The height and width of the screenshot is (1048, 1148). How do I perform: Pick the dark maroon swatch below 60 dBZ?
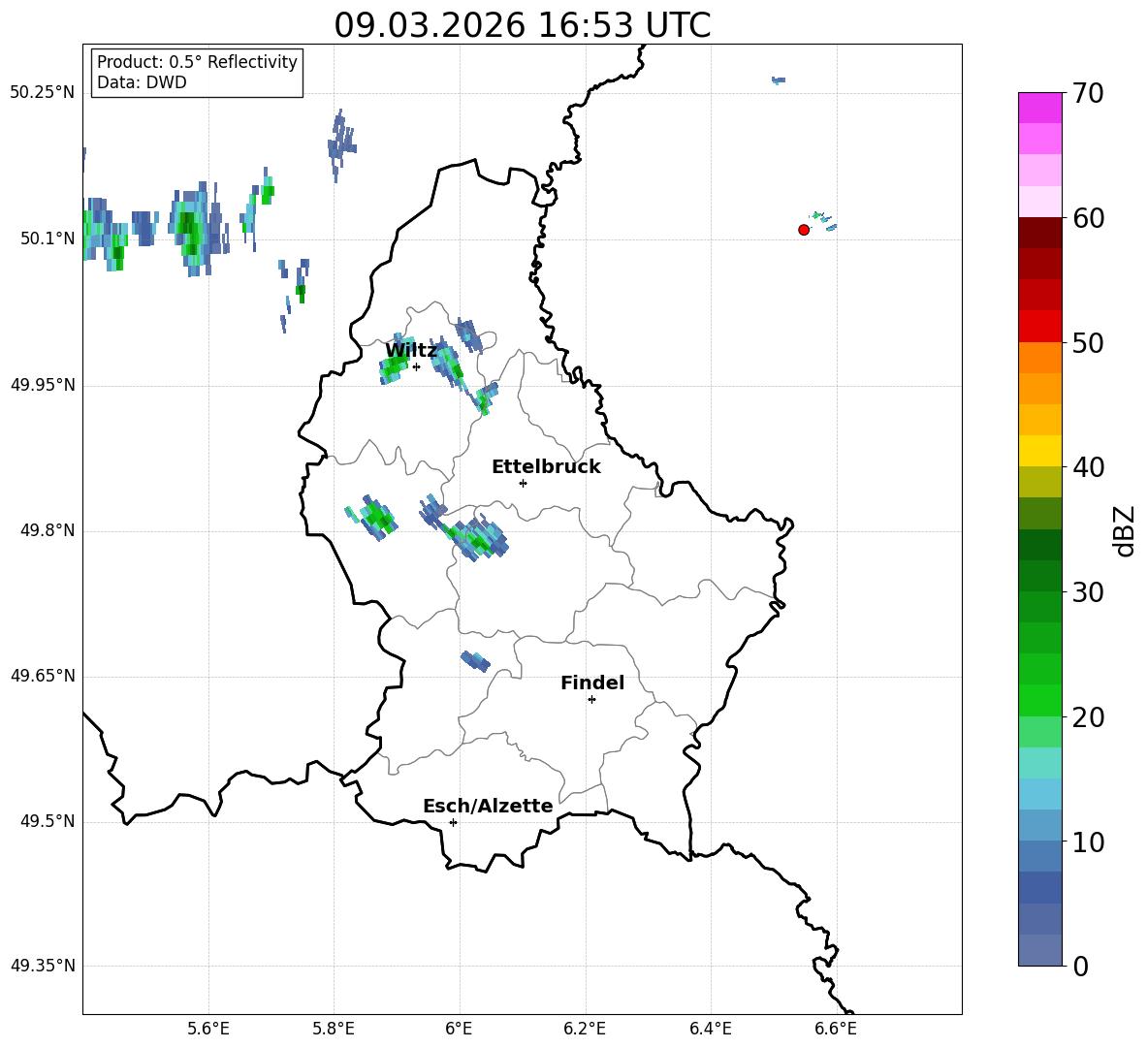1039,233
